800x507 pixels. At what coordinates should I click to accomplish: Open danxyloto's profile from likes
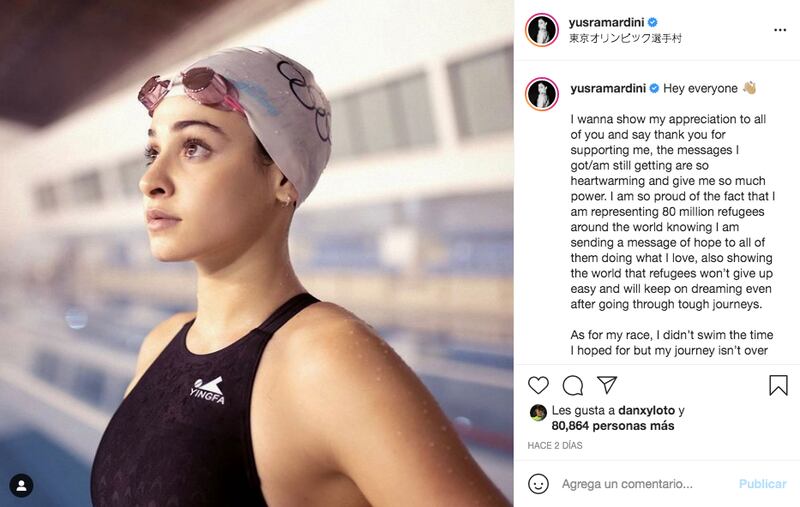[x=646, y=410]
